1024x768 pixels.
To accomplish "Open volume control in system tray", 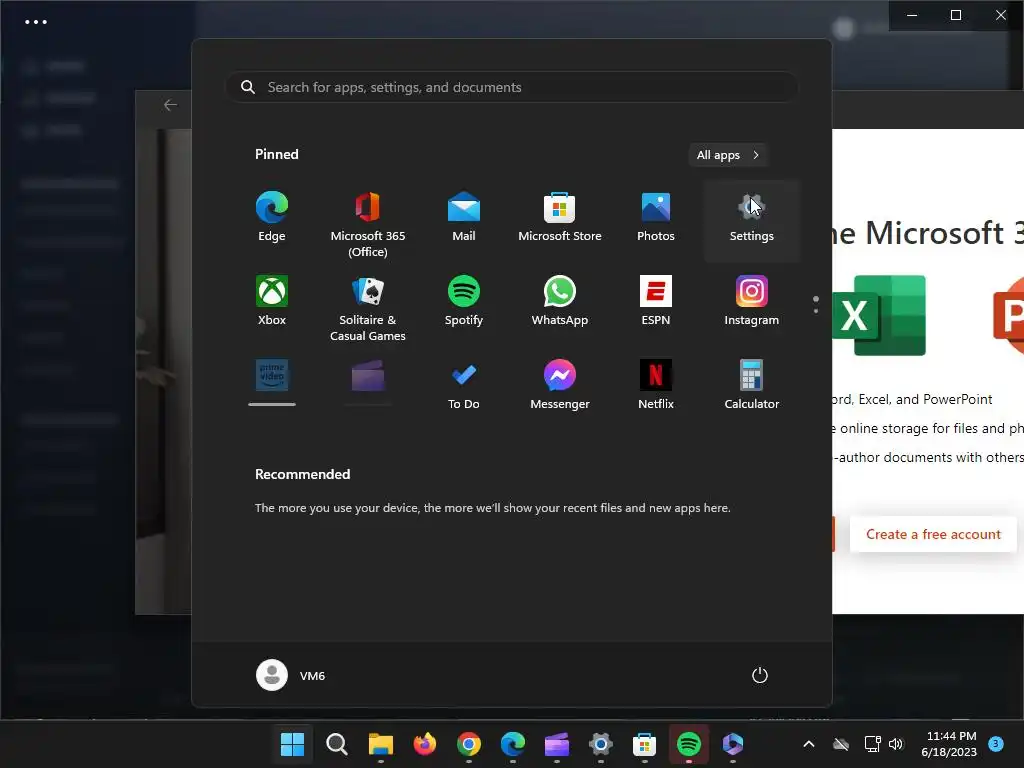I will (896, 744).
